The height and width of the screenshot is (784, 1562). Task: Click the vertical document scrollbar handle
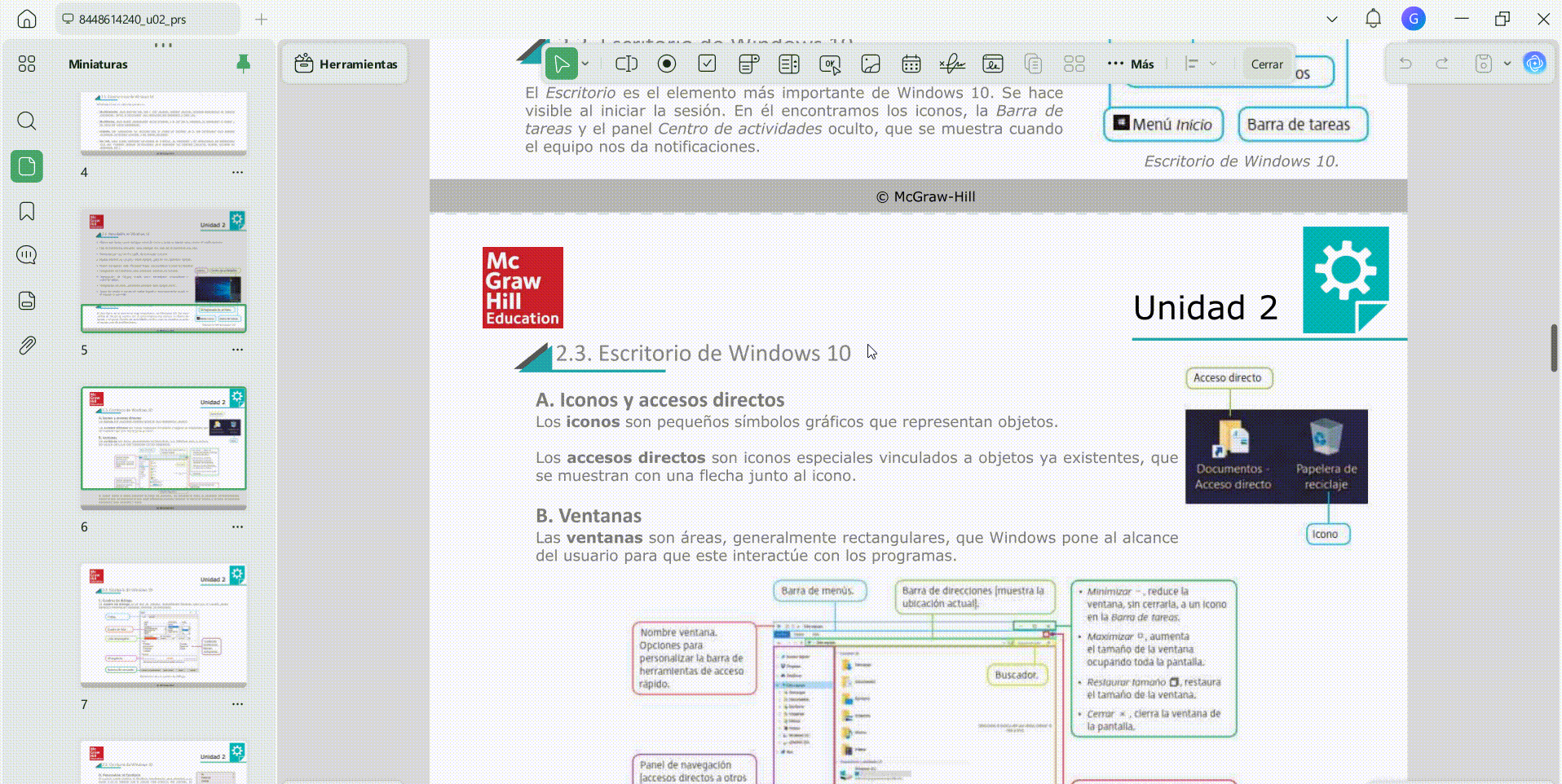(x=1554, y=348)
